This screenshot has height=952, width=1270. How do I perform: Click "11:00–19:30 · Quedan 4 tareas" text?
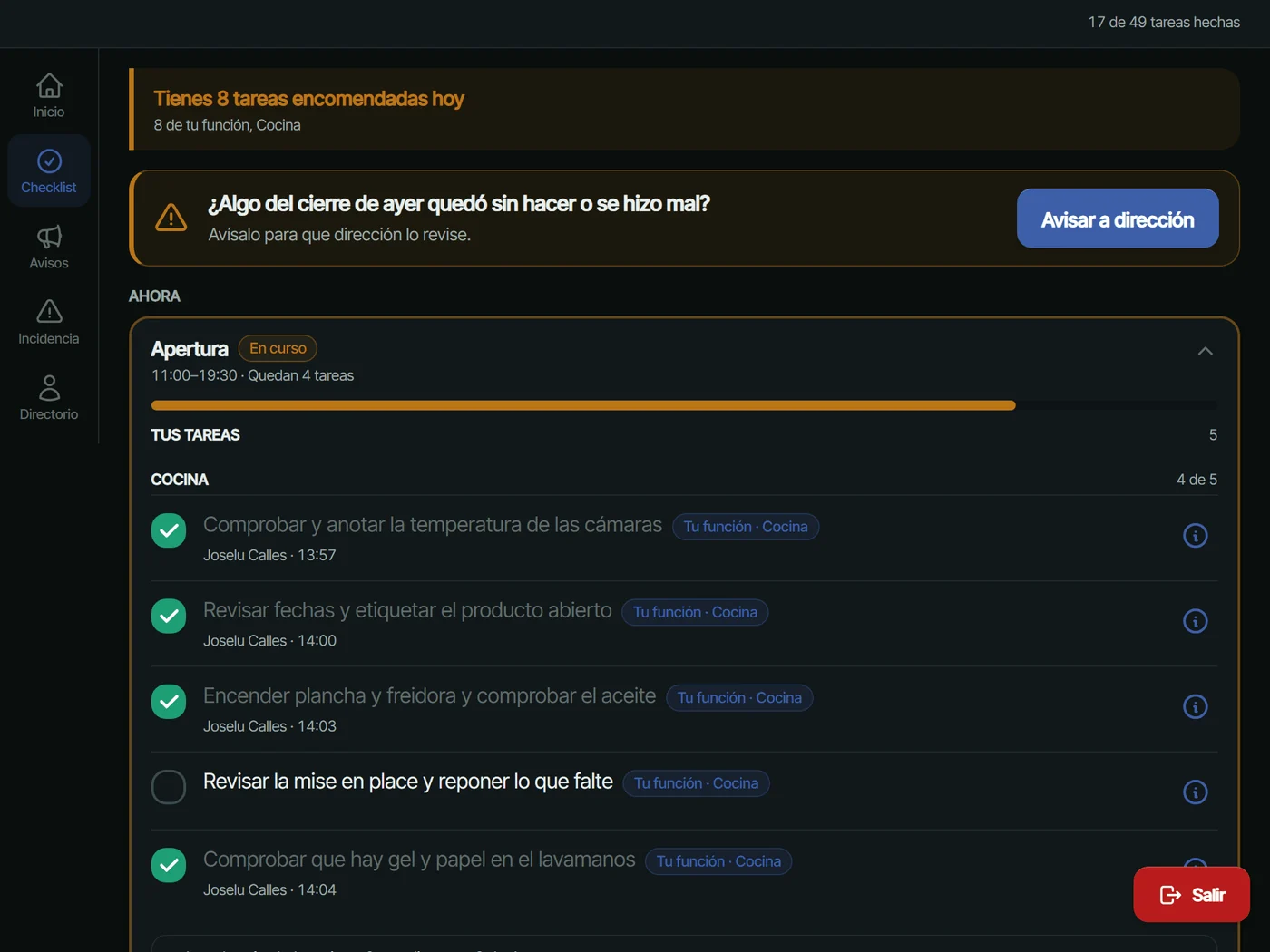click(x=252, y=375)
